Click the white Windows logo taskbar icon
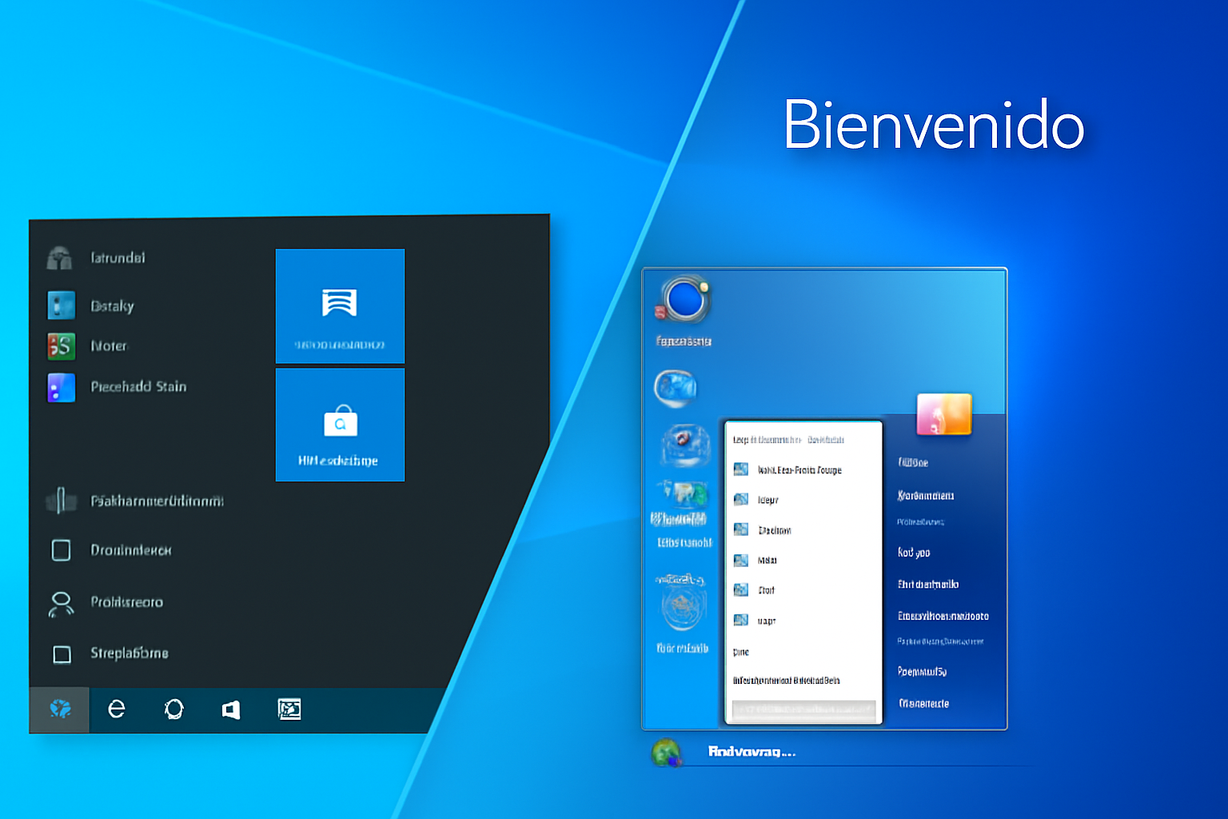1228x819 pixels. click(x=231, y=710)
